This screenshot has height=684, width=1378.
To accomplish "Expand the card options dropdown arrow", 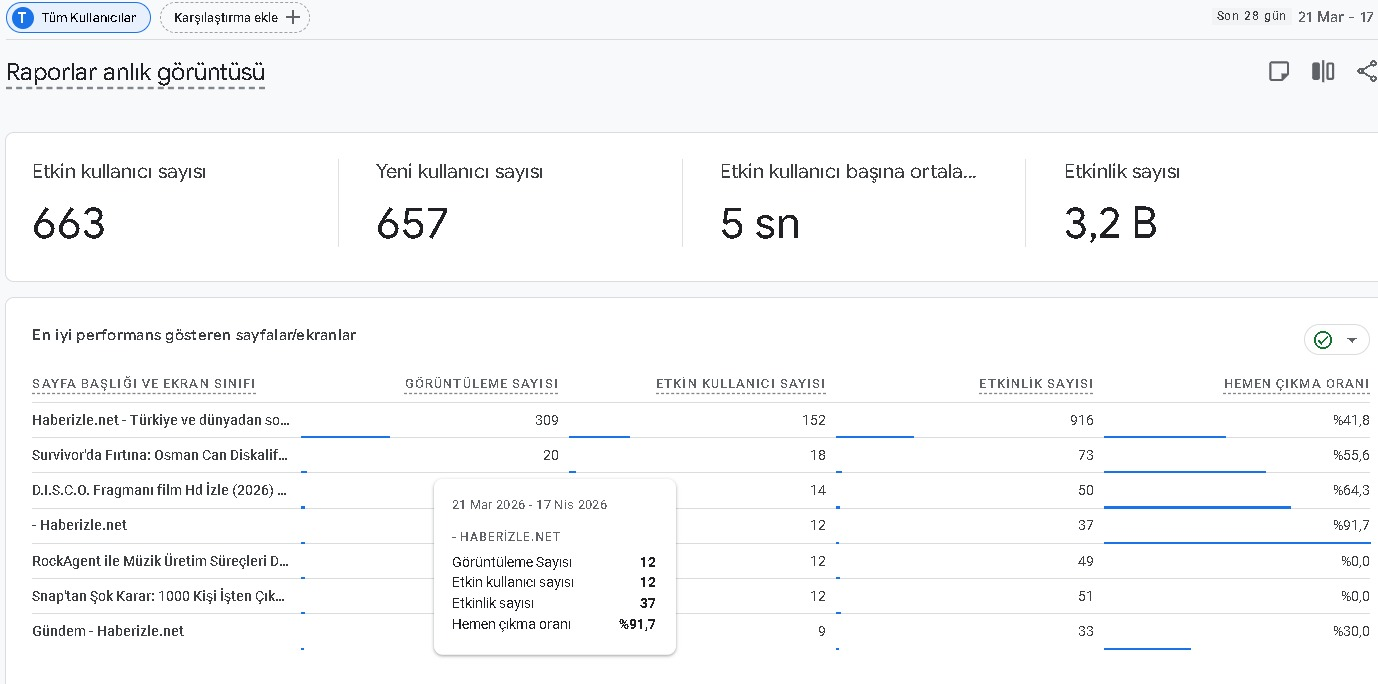I will pyautogui.click(x=1352, y=340).
